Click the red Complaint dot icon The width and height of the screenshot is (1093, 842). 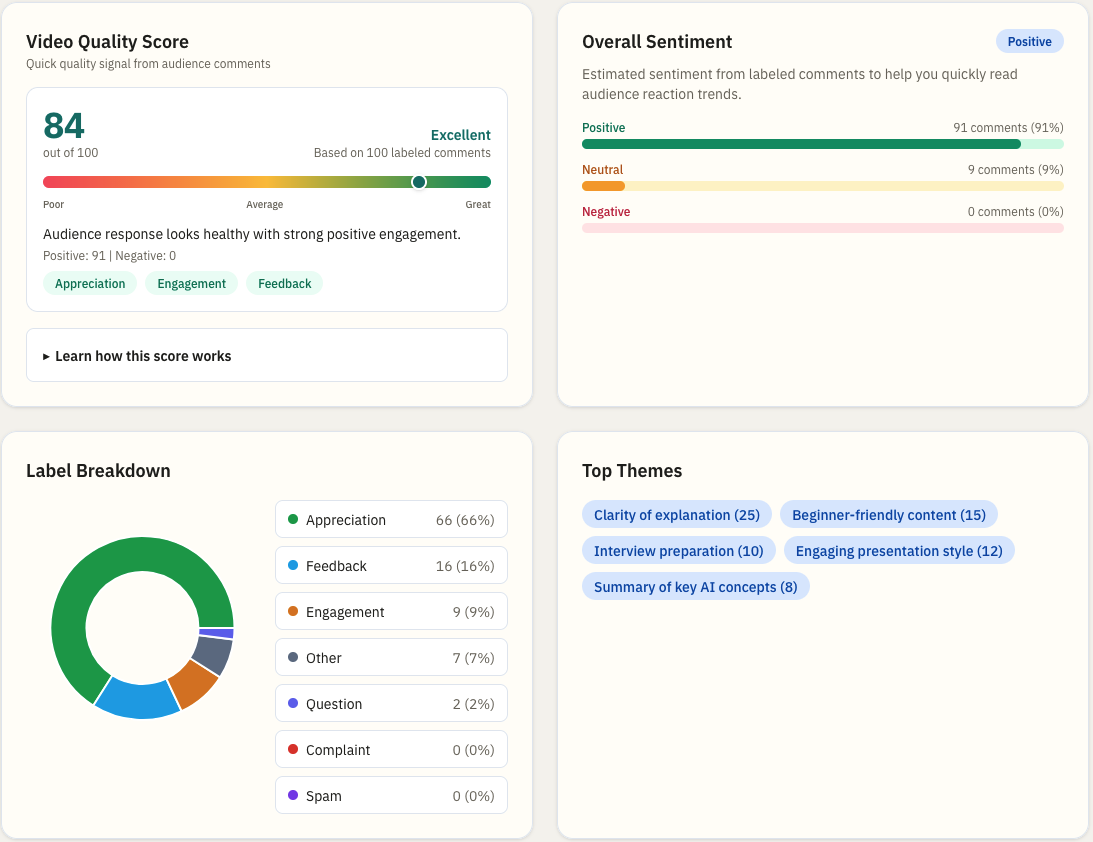pos(293,749)
